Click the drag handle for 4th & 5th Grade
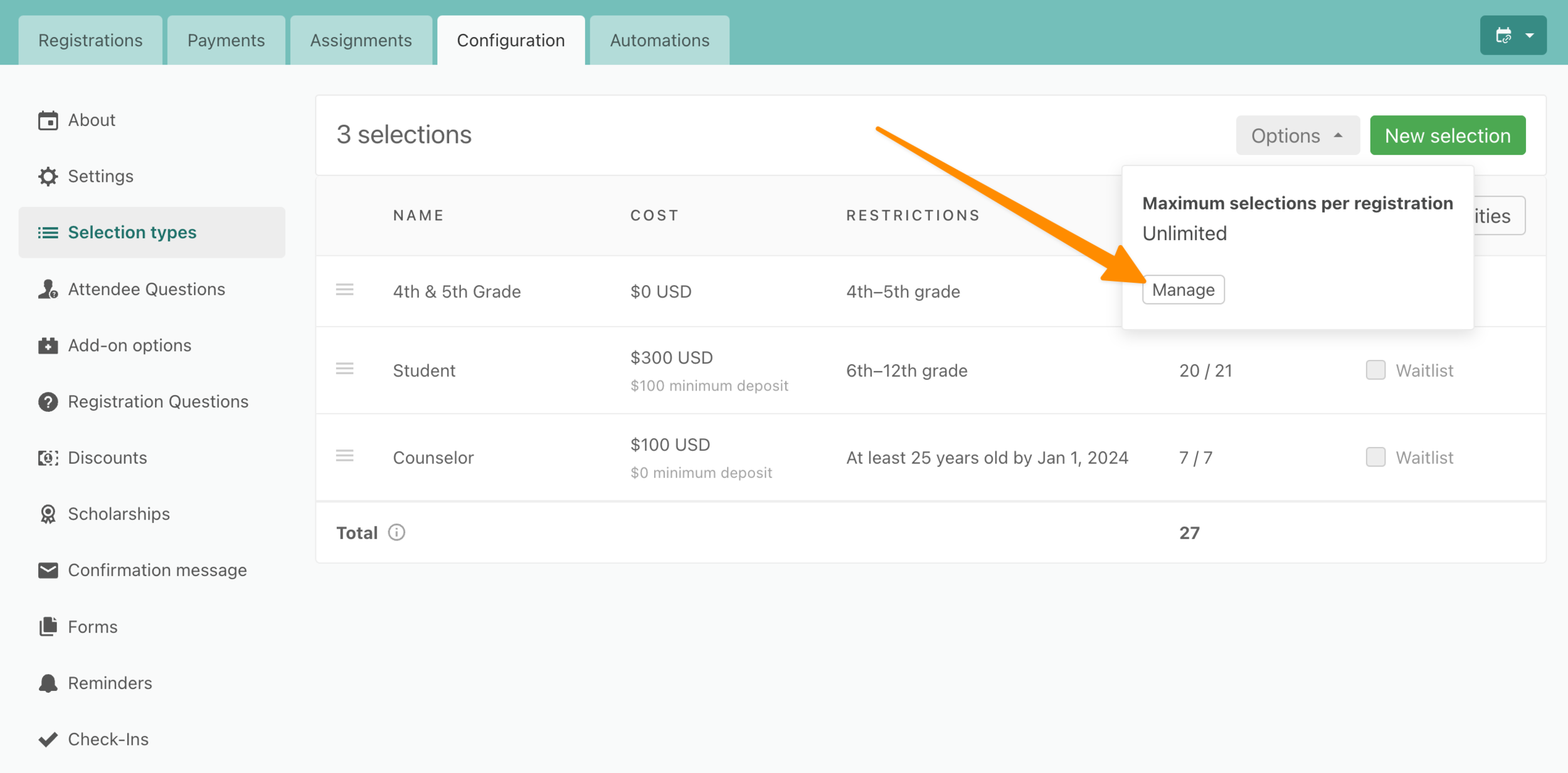Viewport: 1568px width, 773px height. [344, 290]
